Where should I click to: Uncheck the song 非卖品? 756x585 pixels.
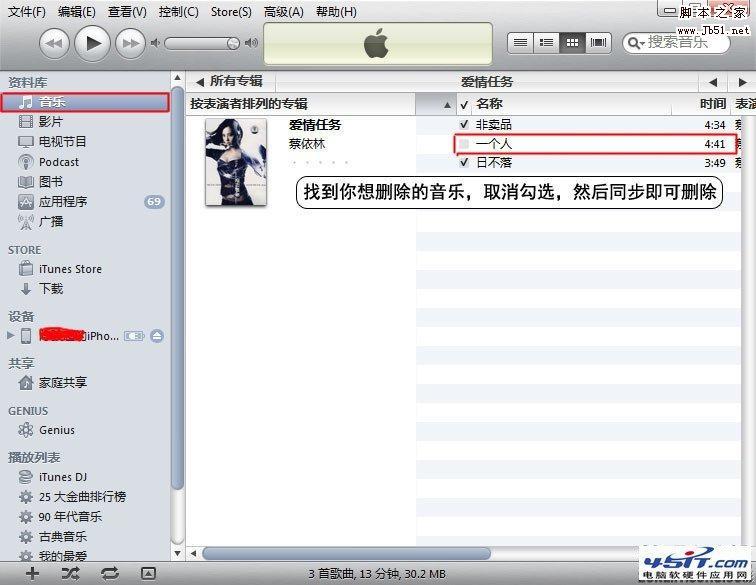[x=464, y=125]
